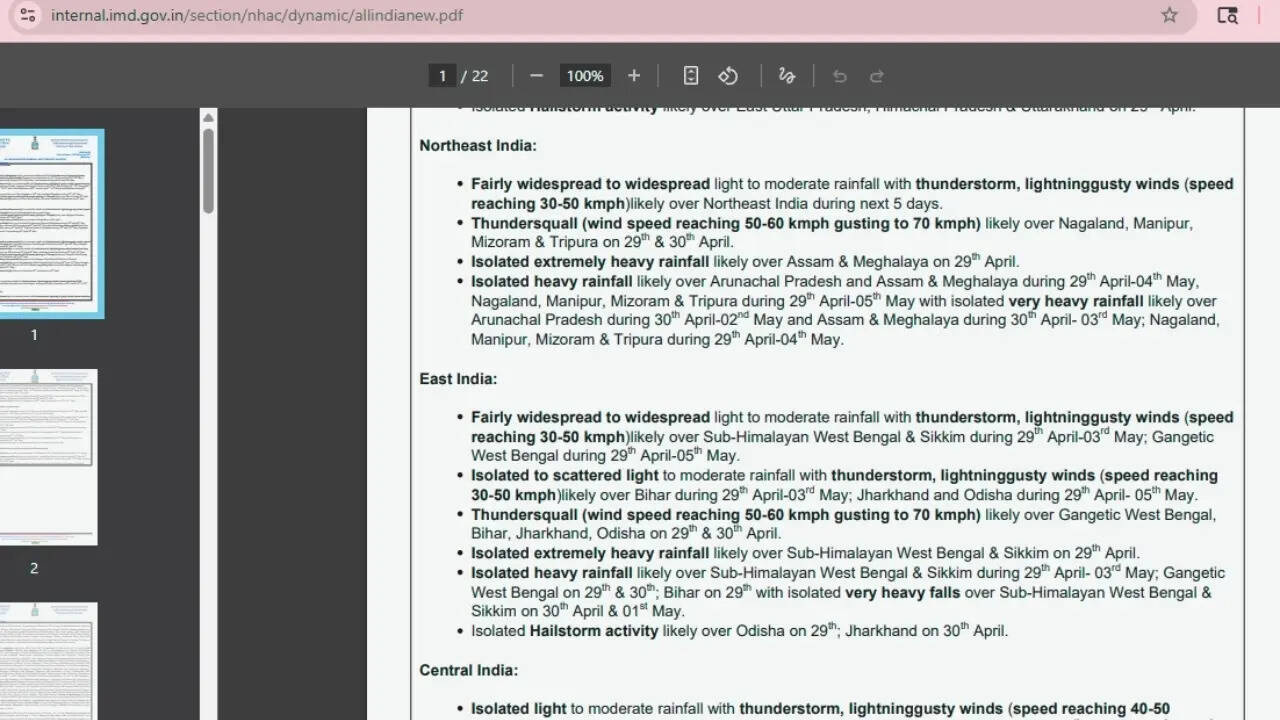
Task: Activate the draw annotation tool
Action: [787, 76]
